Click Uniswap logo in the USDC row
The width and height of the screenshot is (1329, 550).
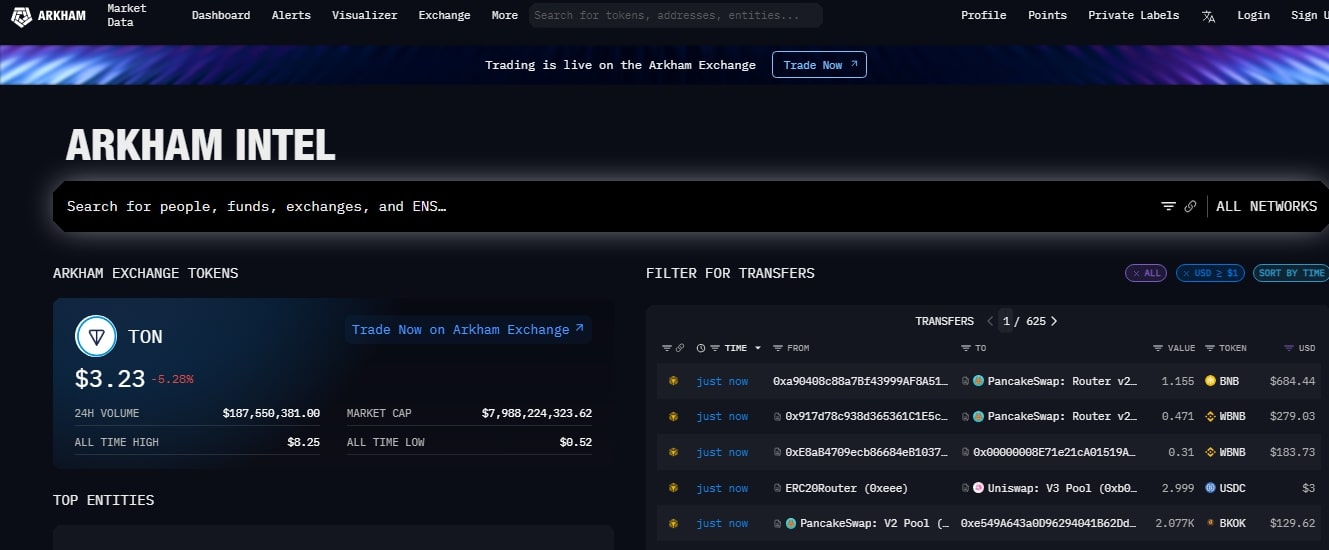click(x=978, y=488)
